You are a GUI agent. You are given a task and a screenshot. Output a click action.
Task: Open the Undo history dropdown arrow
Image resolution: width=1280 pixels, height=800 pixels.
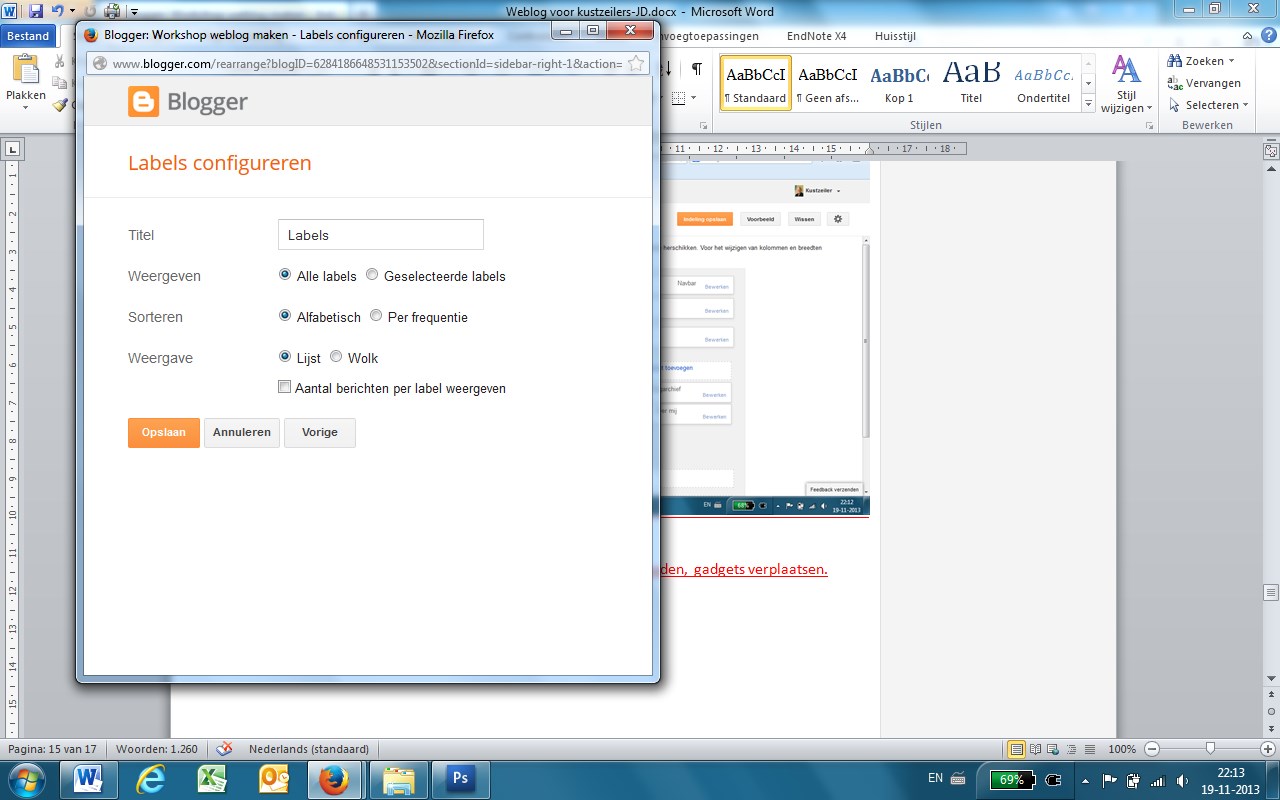click(x=72, y=12)
